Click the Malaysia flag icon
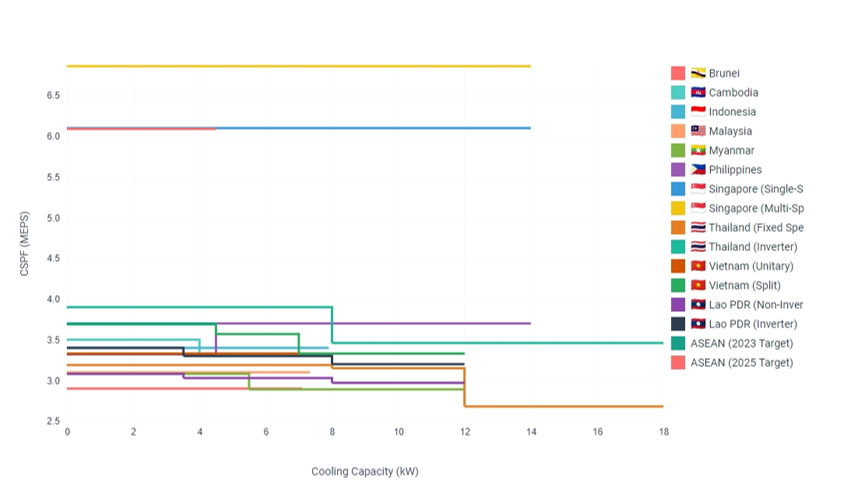 tap(698, 131)
